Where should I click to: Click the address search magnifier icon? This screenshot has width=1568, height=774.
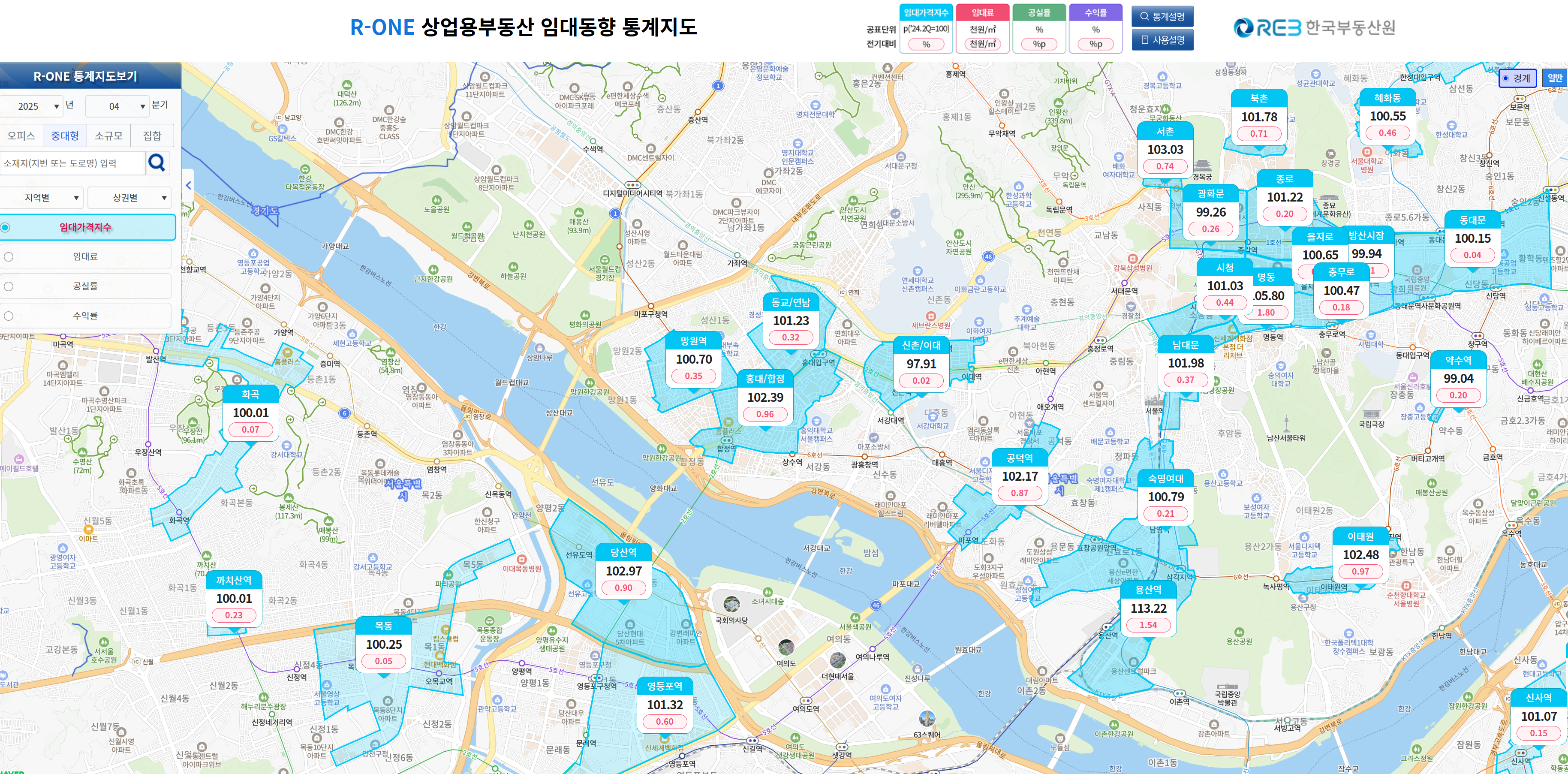coord(156,163)
